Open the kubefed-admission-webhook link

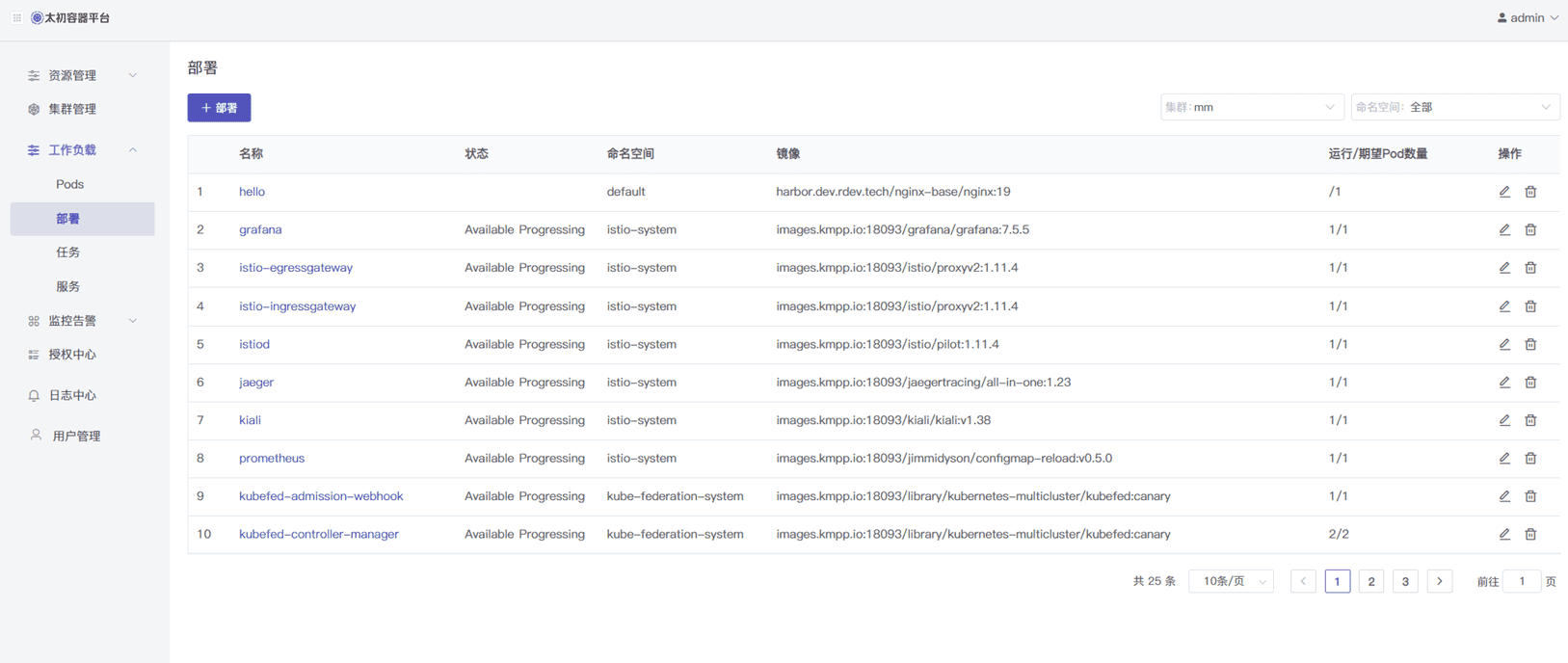click(x=321, y=496)
